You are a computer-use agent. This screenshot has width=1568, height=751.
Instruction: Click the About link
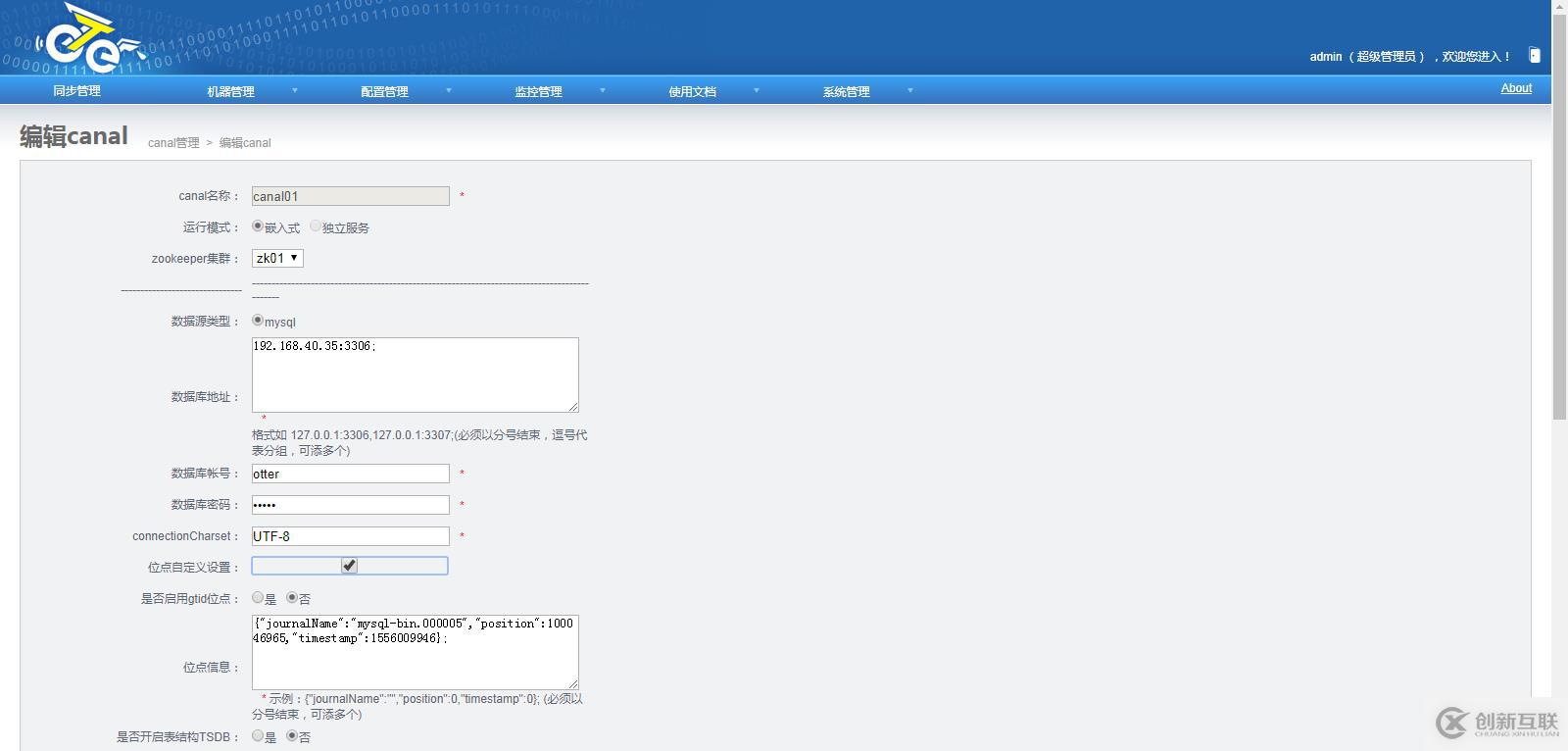tap(1516, 88)
